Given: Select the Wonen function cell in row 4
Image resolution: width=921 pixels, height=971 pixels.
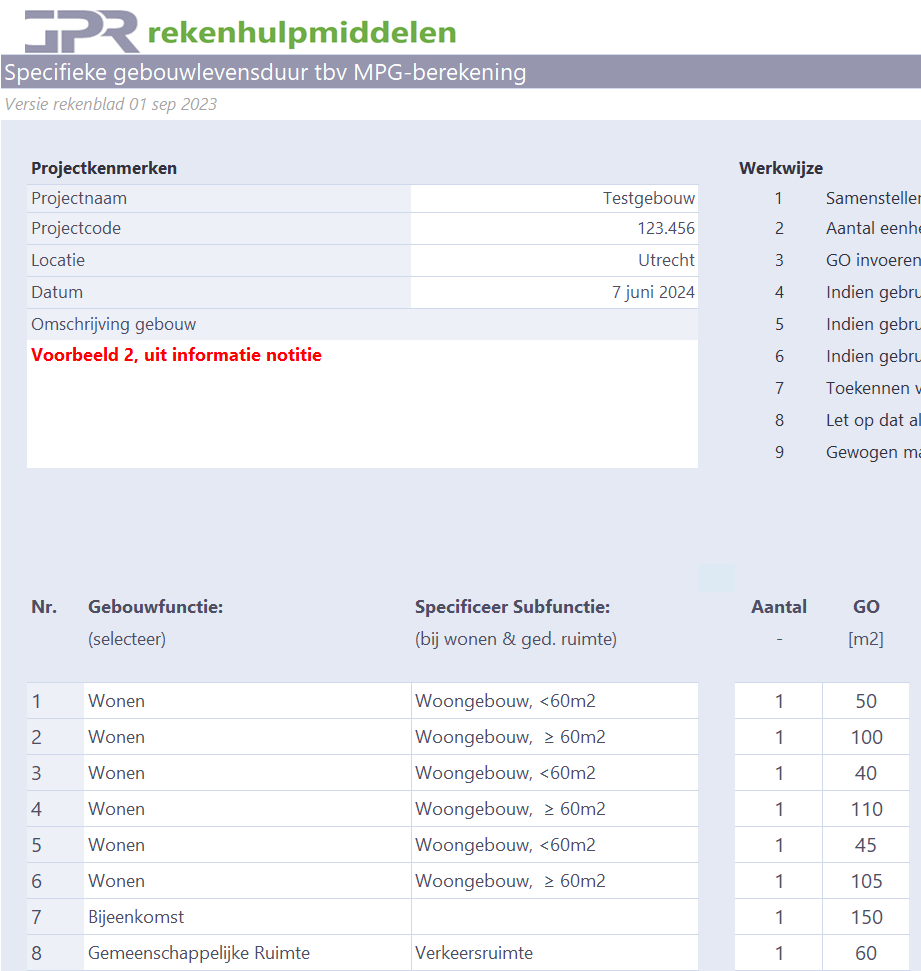Looking at the screenshot, I should 247,809.
